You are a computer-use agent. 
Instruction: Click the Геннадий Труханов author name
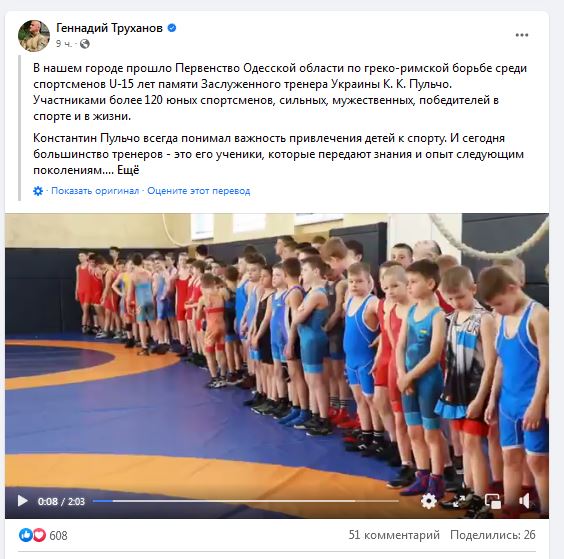tap(109, 28)
